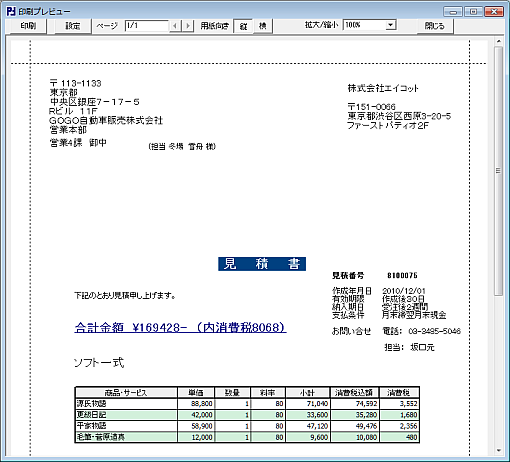The image size is (510, 462).
Task: Click the 株式会社エイコット company name
Action: click(383, 88)
